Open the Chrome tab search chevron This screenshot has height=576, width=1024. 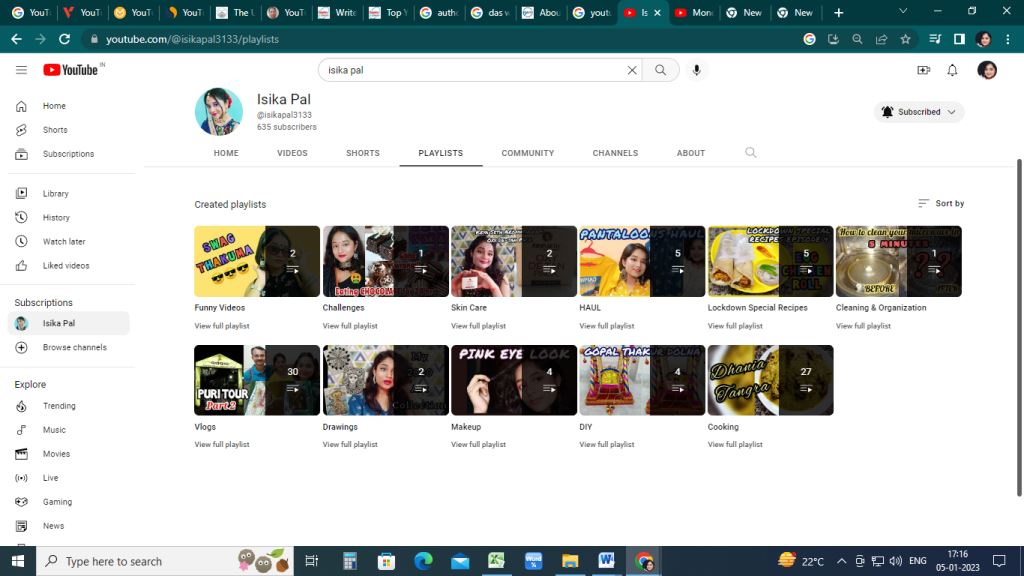click(903, 12)
